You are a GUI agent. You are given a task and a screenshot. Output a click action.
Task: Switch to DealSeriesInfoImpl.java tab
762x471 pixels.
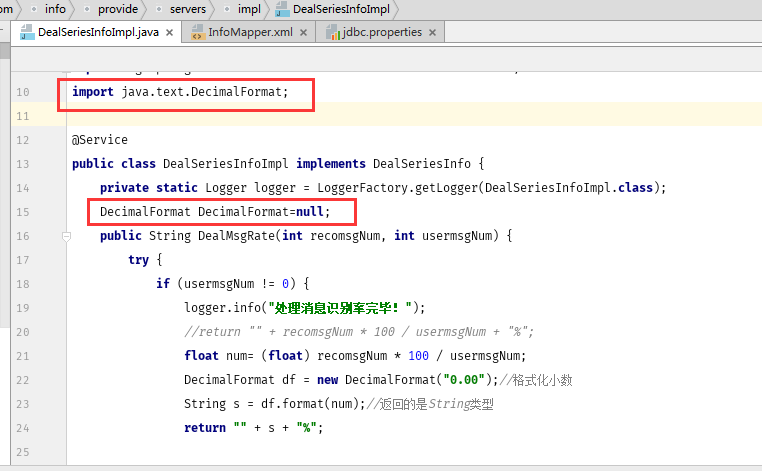96,32
